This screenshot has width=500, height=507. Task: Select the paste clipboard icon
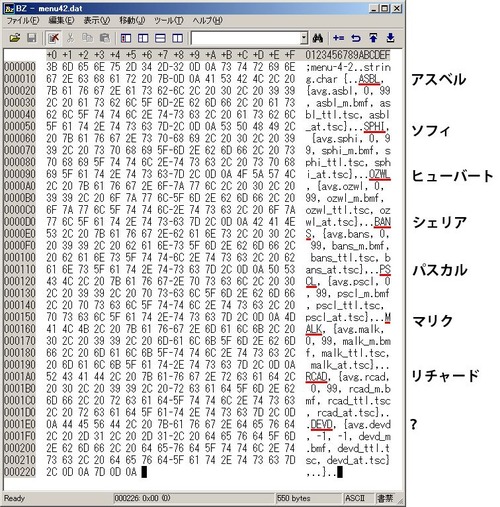pos(105,38)
